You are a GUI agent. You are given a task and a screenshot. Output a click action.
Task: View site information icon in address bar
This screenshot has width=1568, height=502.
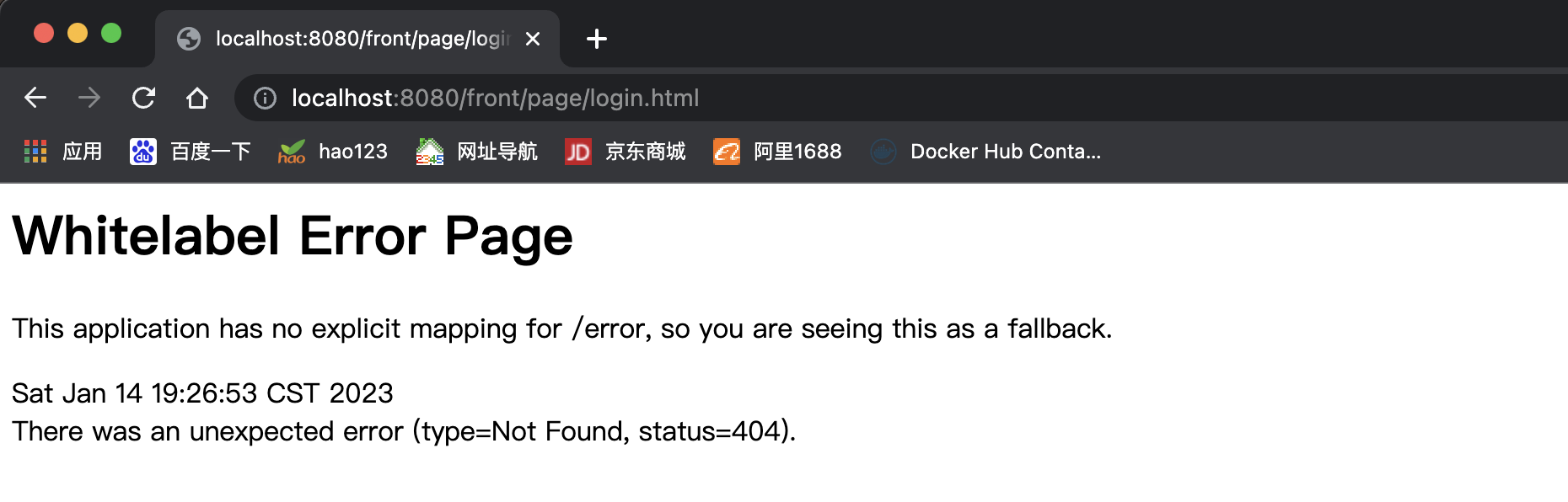pos(265,99)
